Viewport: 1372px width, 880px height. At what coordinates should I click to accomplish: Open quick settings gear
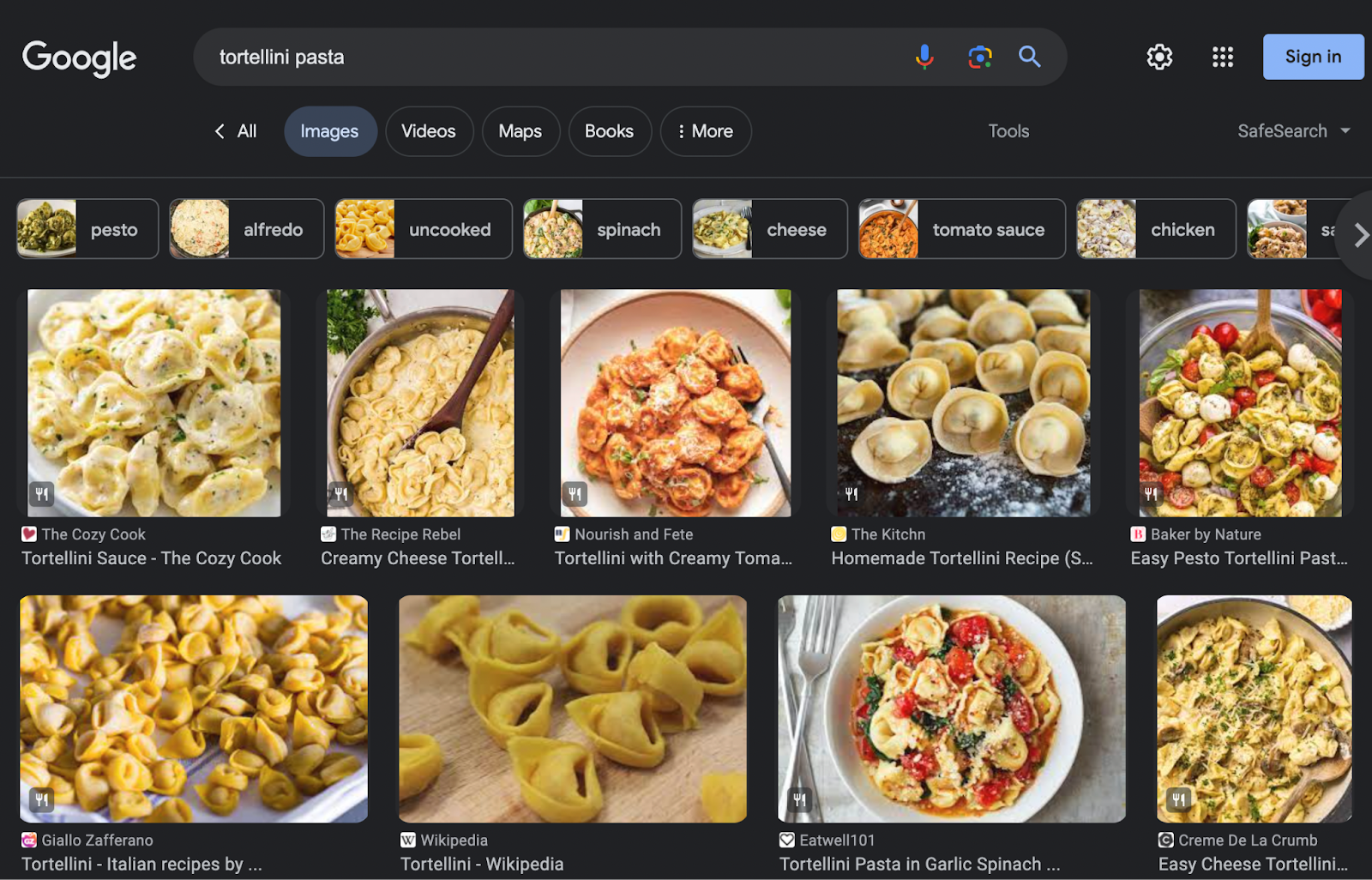[x=1159, y=57]
